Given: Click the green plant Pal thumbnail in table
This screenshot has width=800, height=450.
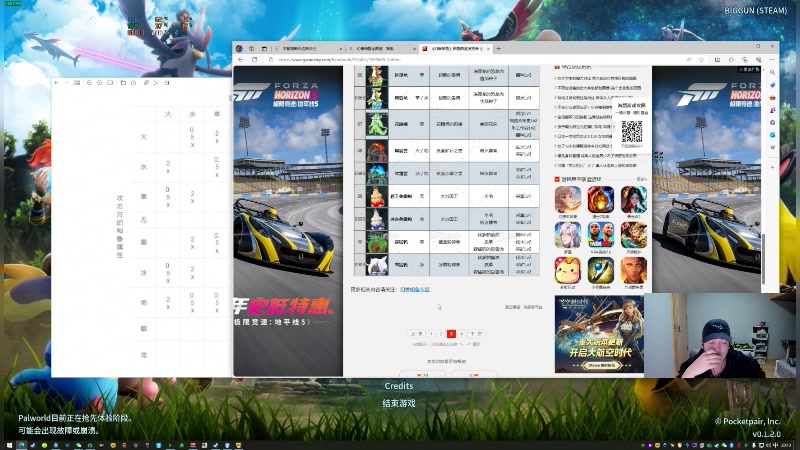Looking at the screenshot, I should (x=377, y=124).
